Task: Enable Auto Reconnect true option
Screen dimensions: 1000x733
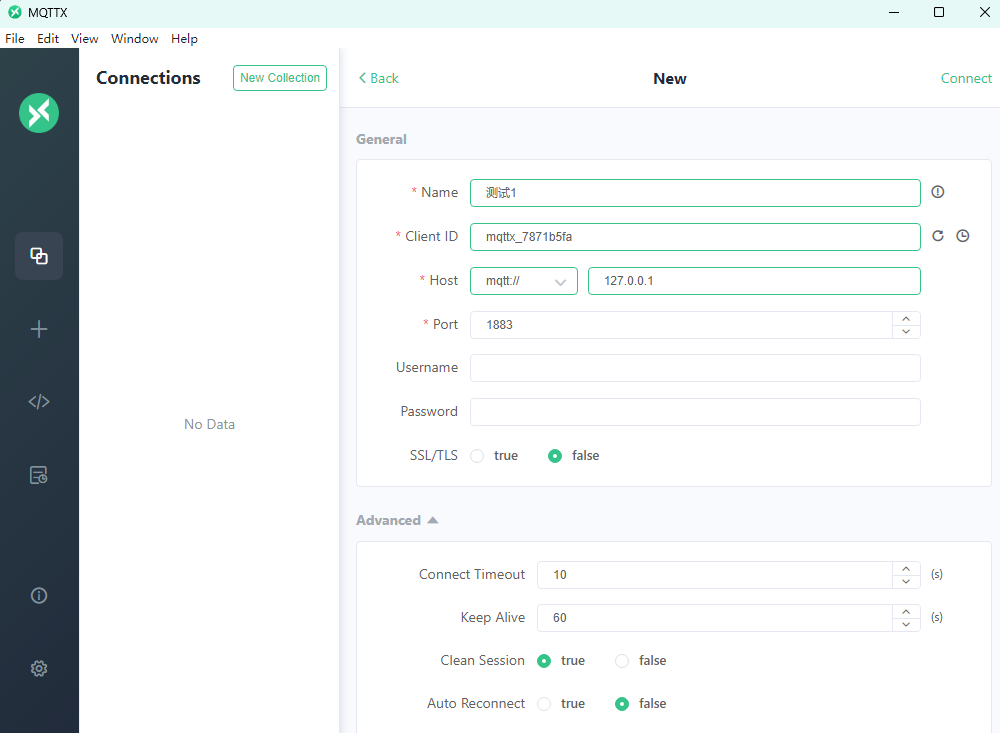Action: [x=544, y=704]
